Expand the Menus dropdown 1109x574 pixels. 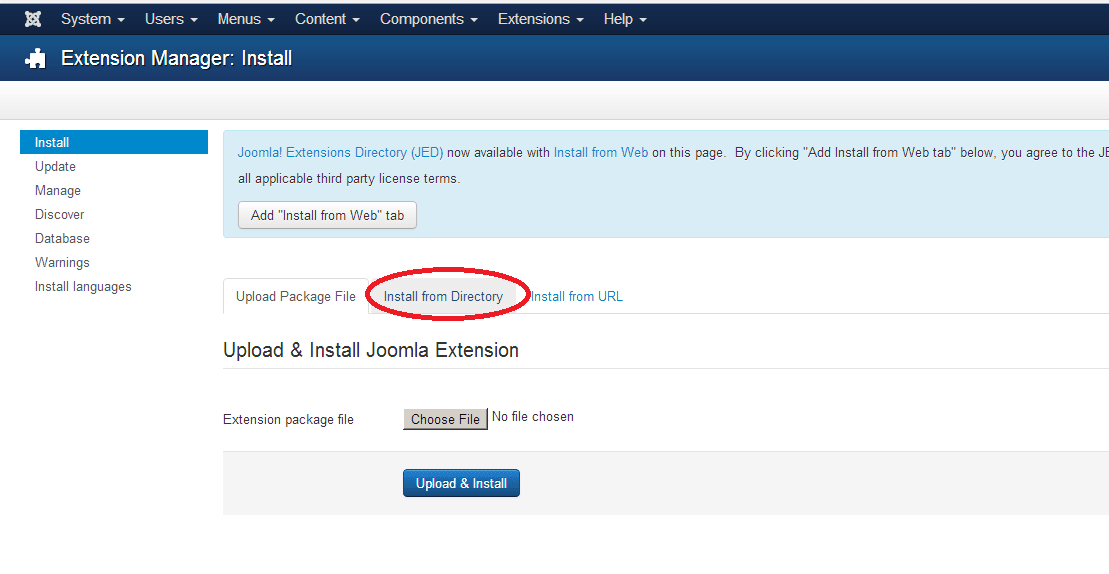(246, 19)
